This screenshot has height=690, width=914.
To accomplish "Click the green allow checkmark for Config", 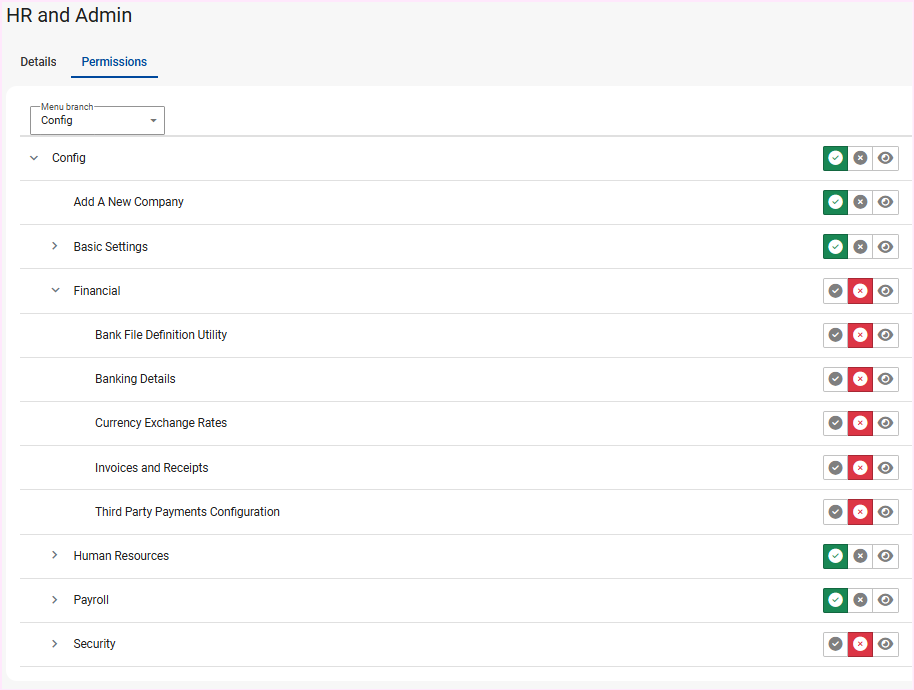I will [x=835, y=158].
